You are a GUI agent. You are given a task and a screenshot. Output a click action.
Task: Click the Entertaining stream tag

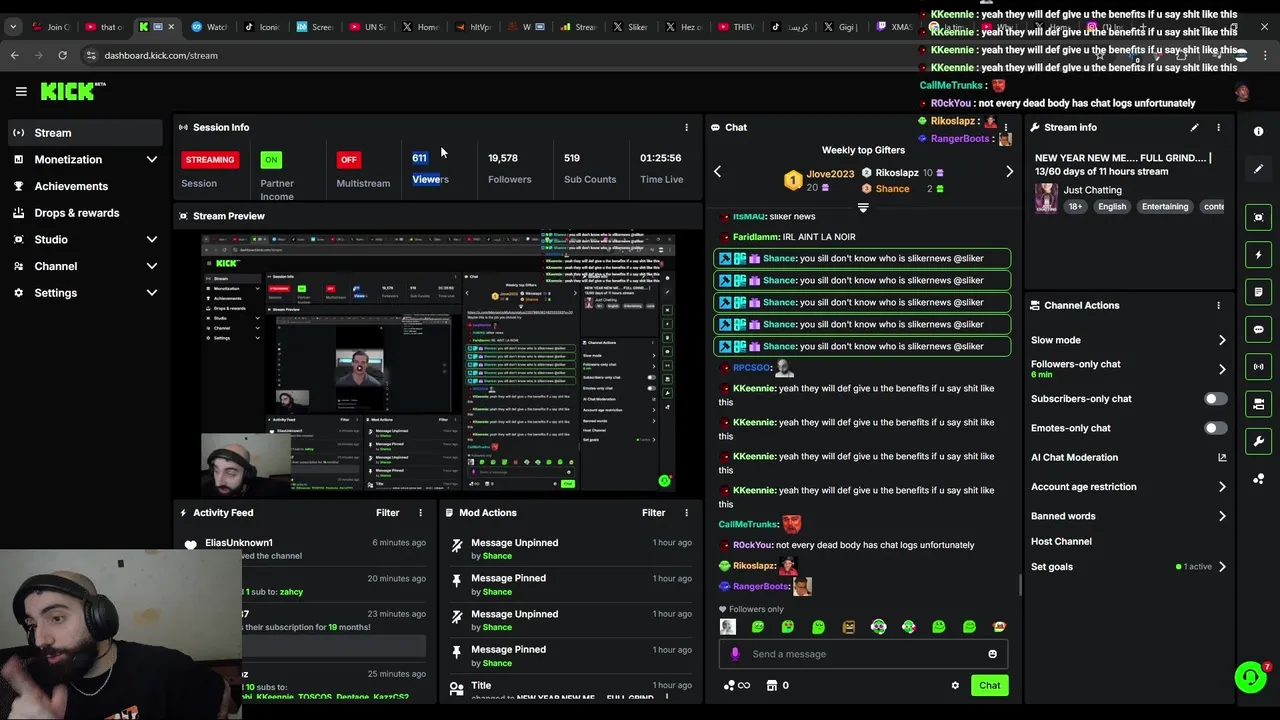pyautogui.click(x=1165, y=207)
